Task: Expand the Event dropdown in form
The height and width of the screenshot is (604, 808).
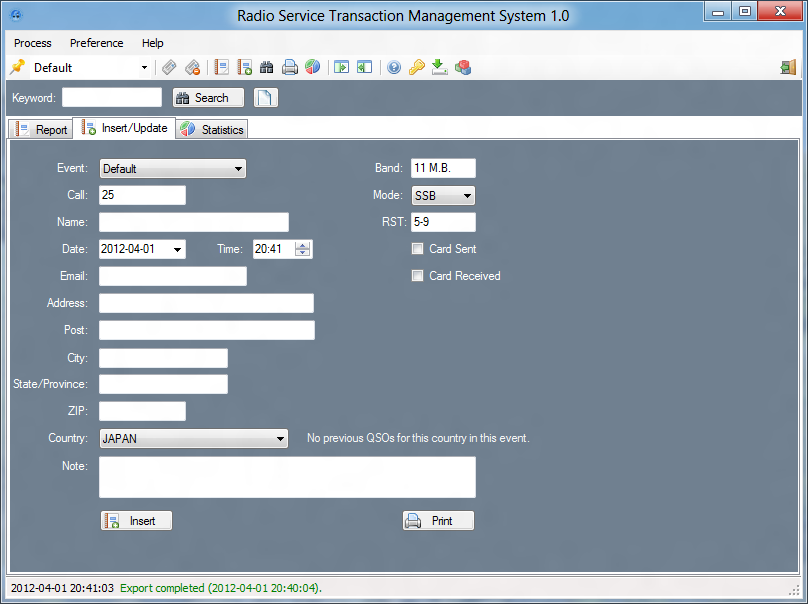Action: [x=238, y=169]
